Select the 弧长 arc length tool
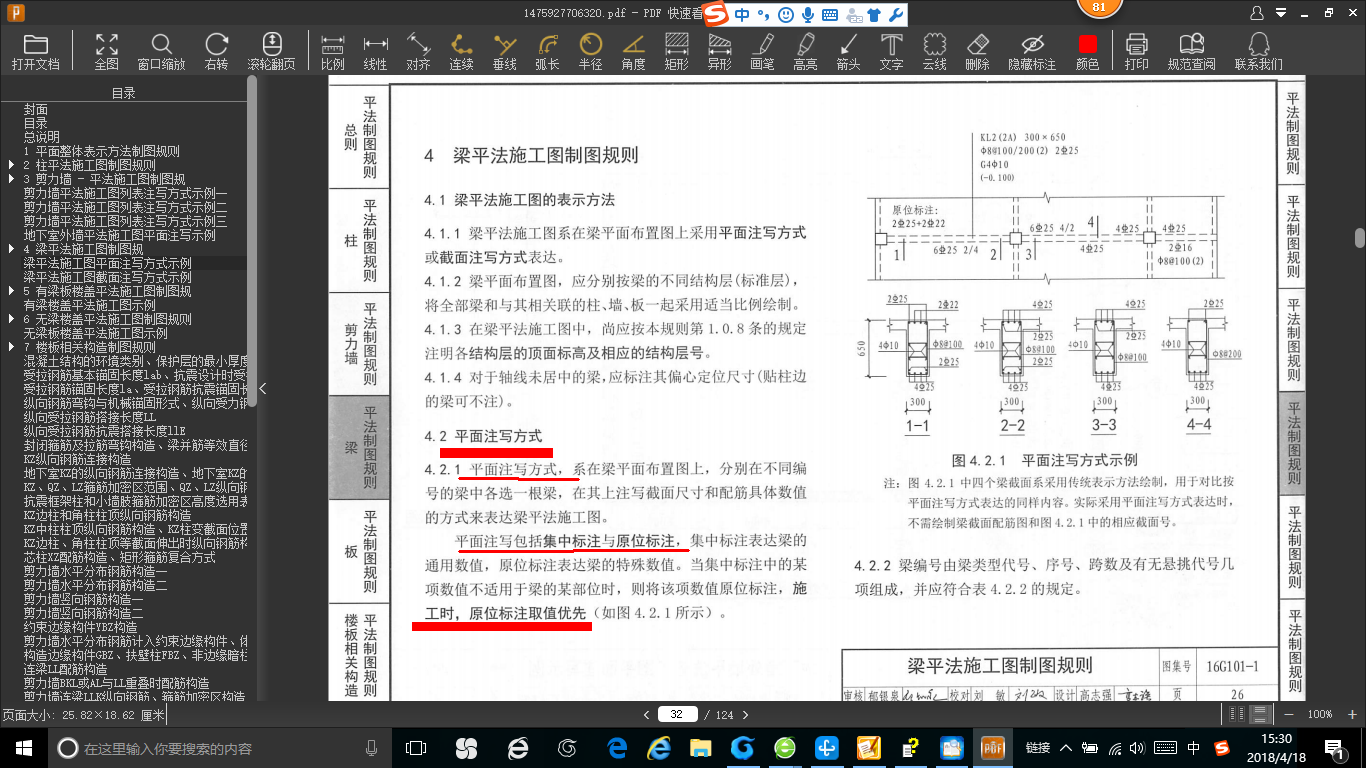 pyautogui.click(x=547, y=52)
